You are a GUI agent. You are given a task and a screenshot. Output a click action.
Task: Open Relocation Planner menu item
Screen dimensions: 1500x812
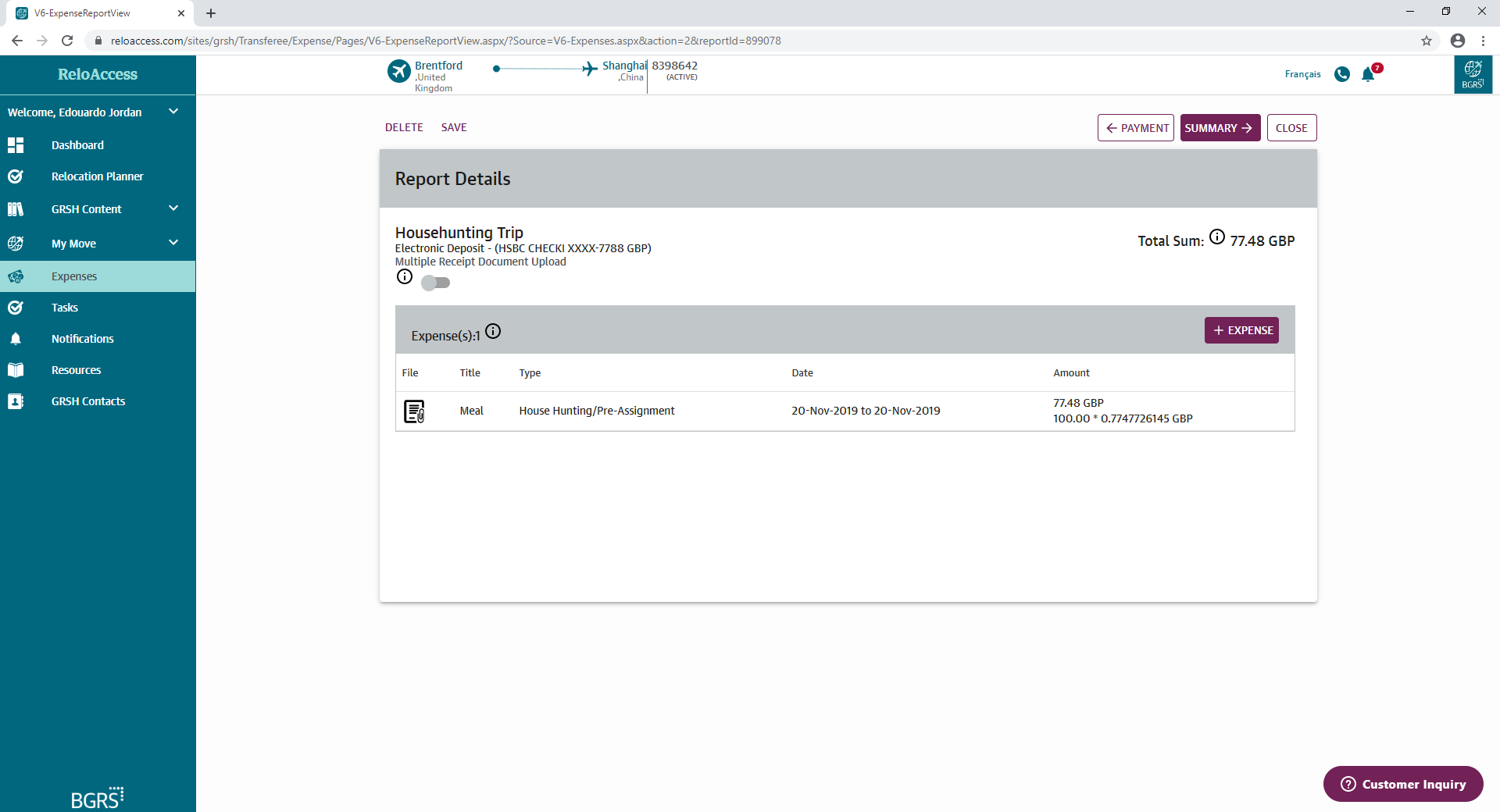[x=98, y=176]
